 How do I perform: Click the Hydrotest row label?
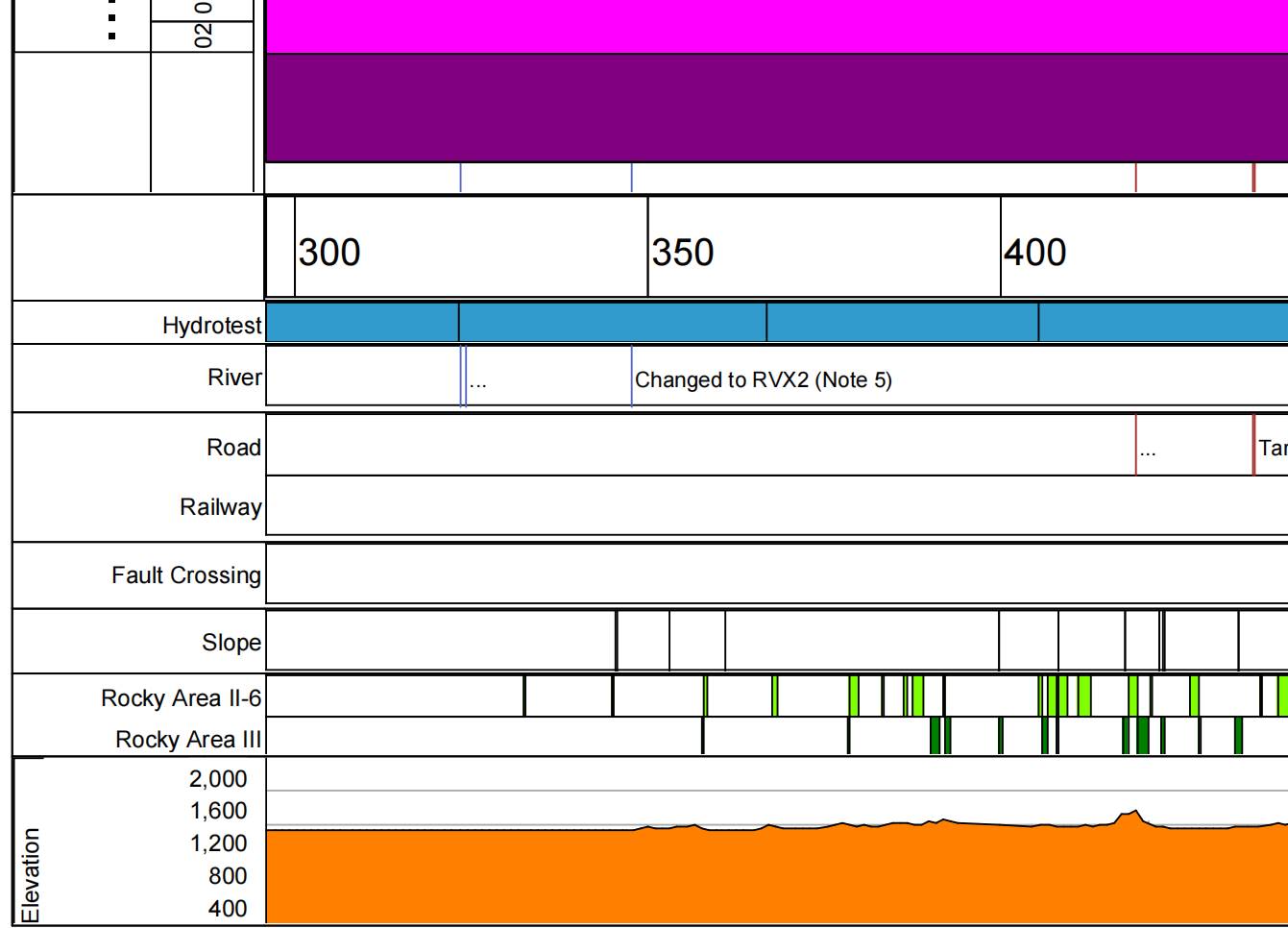tap(211, 326)
